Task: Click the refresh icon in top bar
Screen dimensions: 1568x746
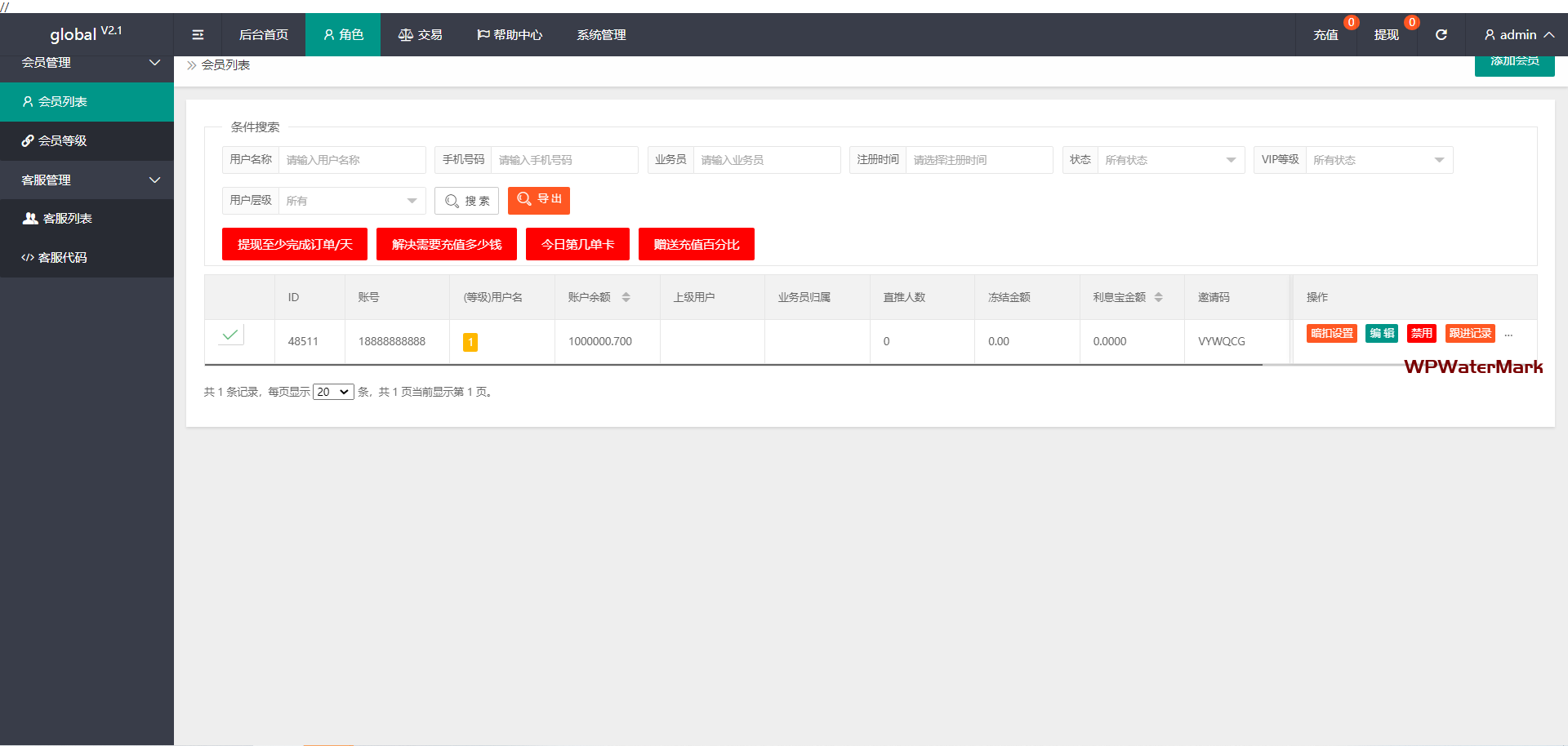Action: coord(1441,35)
